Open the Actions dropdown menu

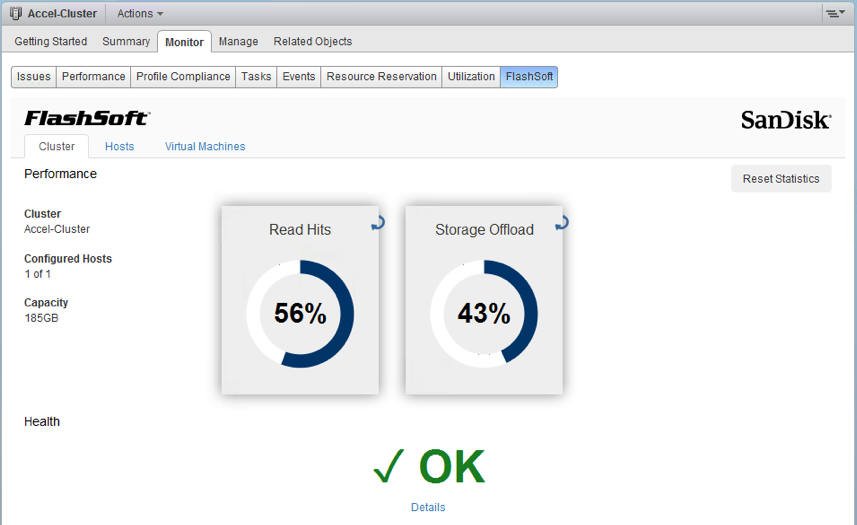tap(140, 14)
